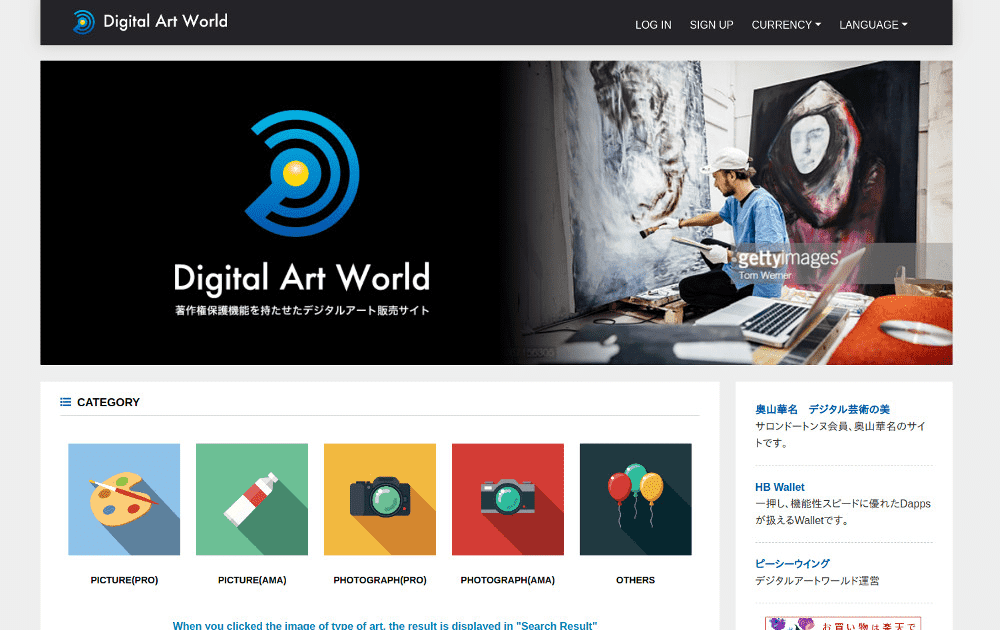Open the PHOTOGRAPH(PRO) black camera icon

point(379,499)
